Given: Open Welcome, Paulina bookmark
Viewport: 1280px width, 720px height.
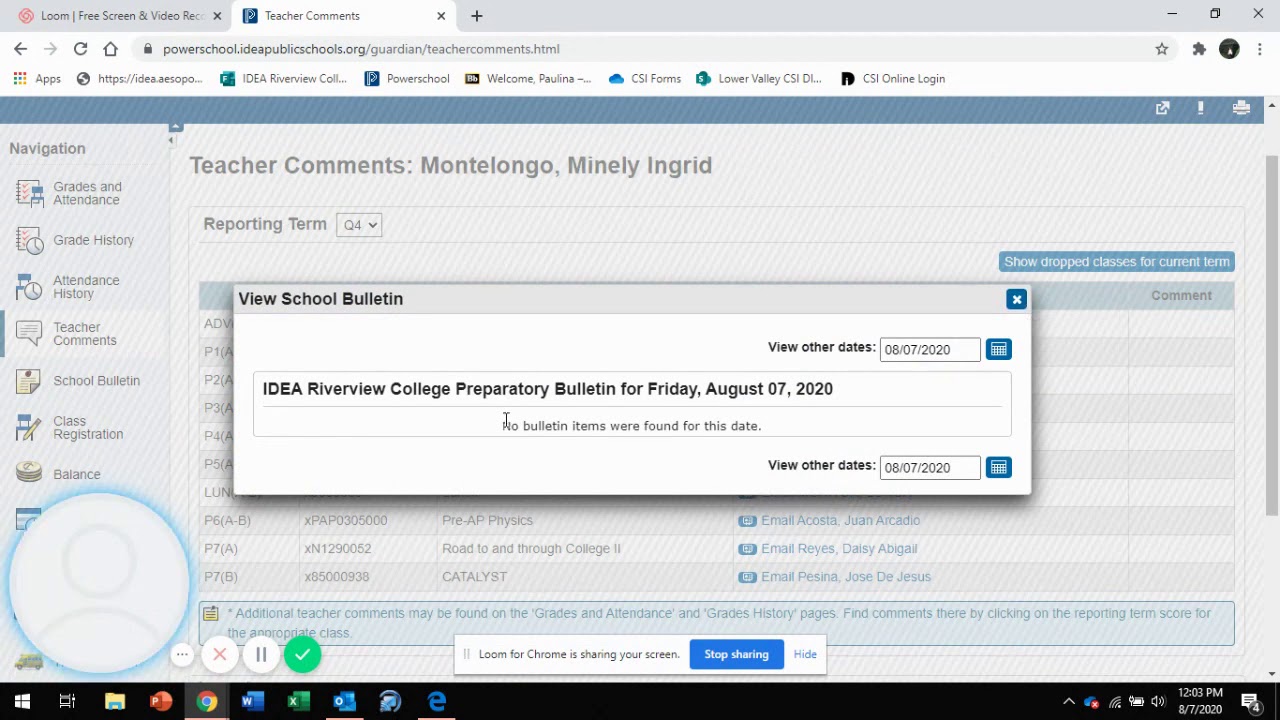Looking at the screenshot, I should coord(528,78).
